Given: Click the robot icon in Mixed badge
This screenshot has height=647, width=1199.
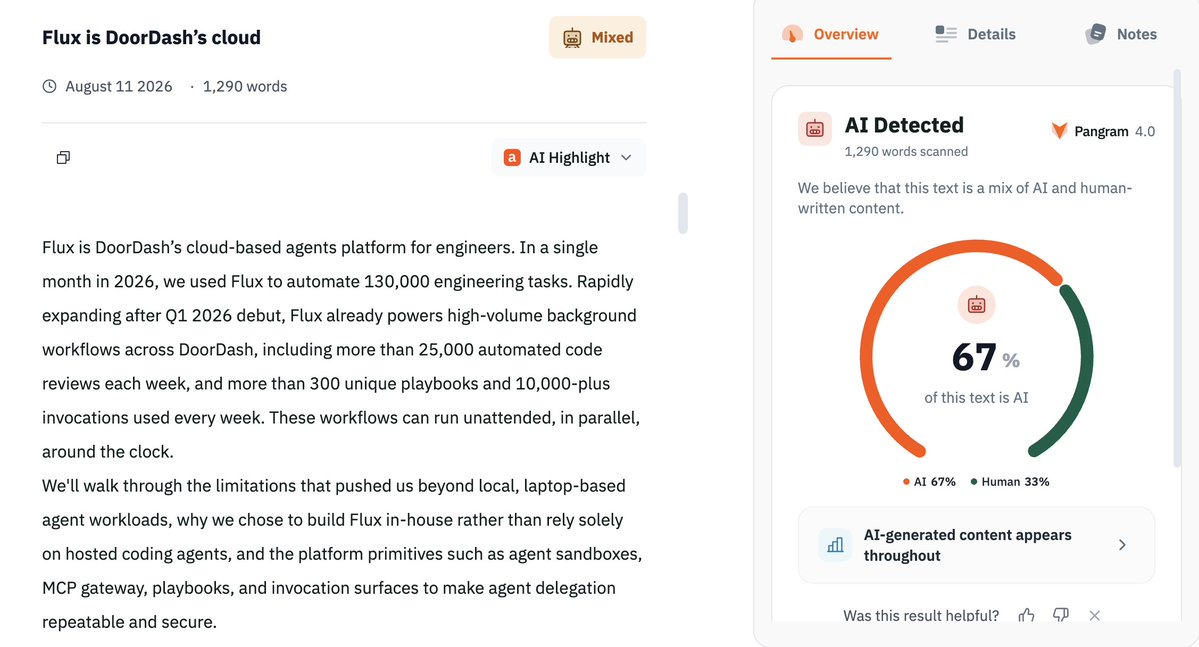Looking at the screenshot, I should coord(572,37).
